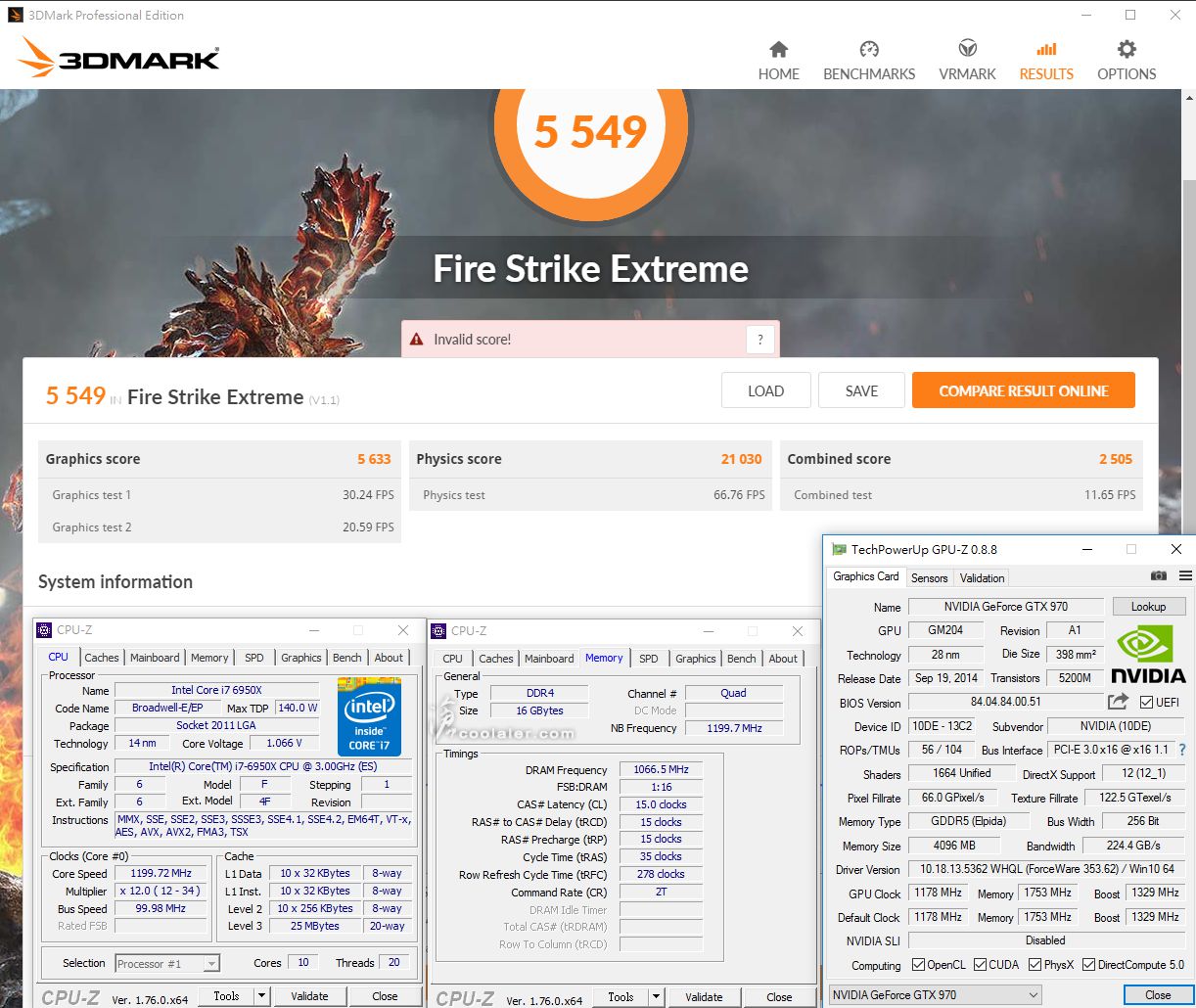Expand the Tools dropdown arrow in left CPU-Z
Image resolution: width=1196 pixels, height=1008 pixels.
261,996
